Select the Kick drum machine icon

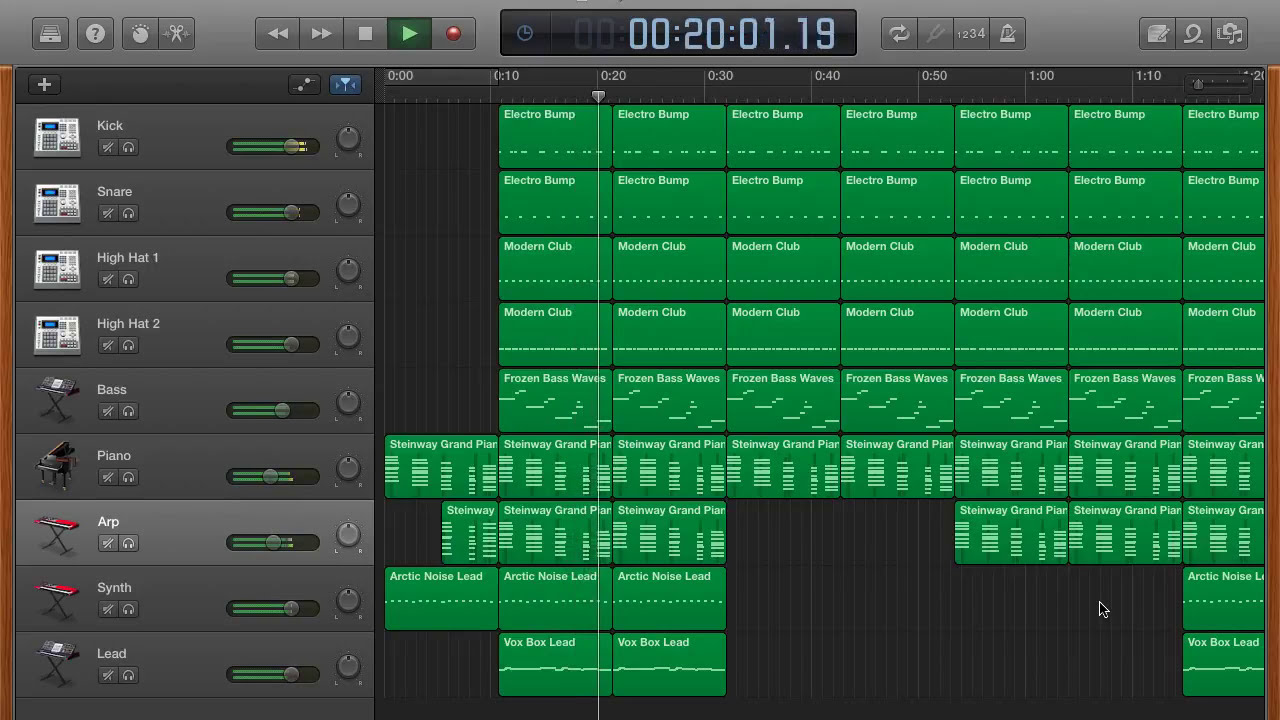point(57,137)
